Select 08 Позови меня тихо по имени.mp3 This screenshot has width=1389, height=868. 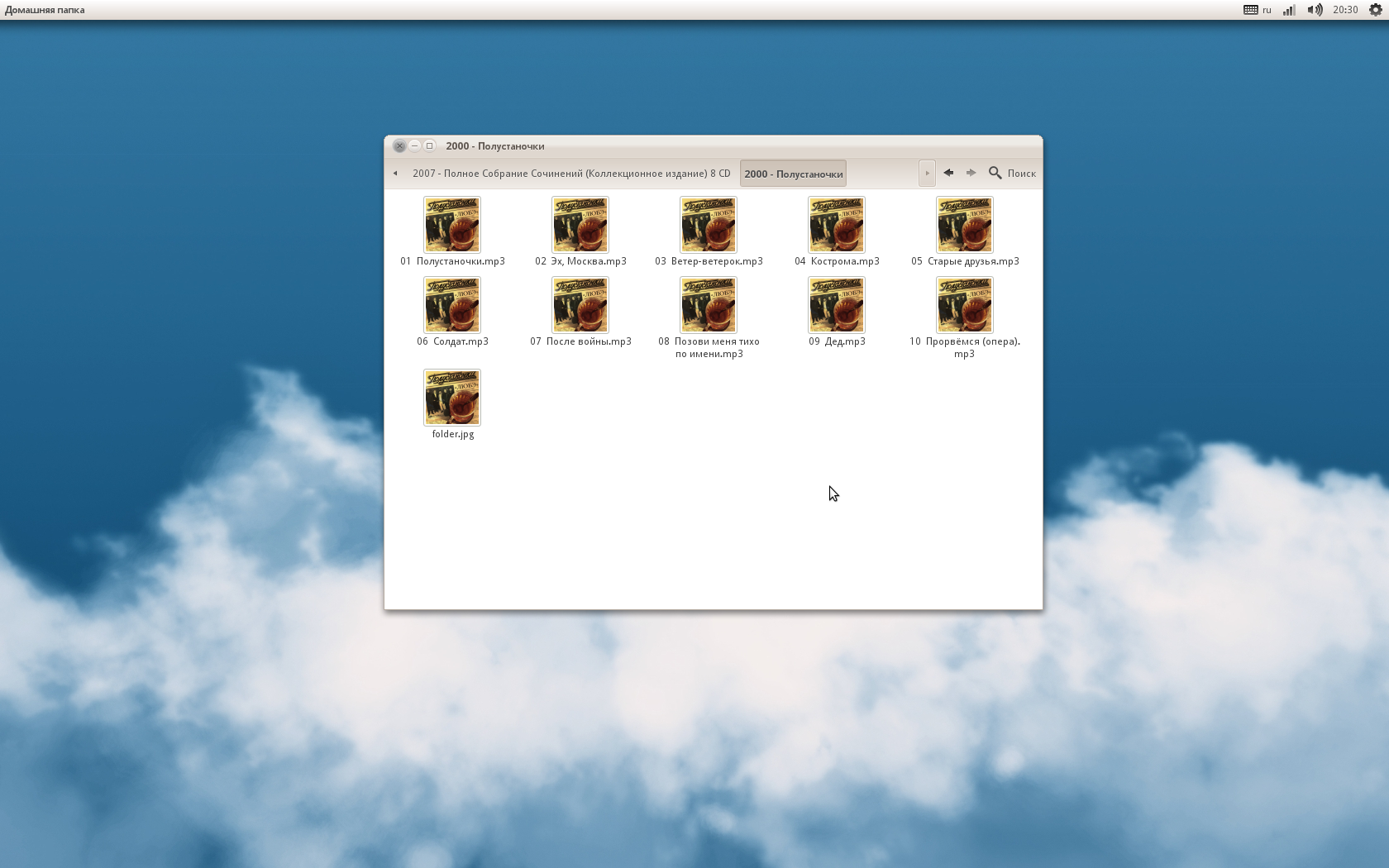709,305
